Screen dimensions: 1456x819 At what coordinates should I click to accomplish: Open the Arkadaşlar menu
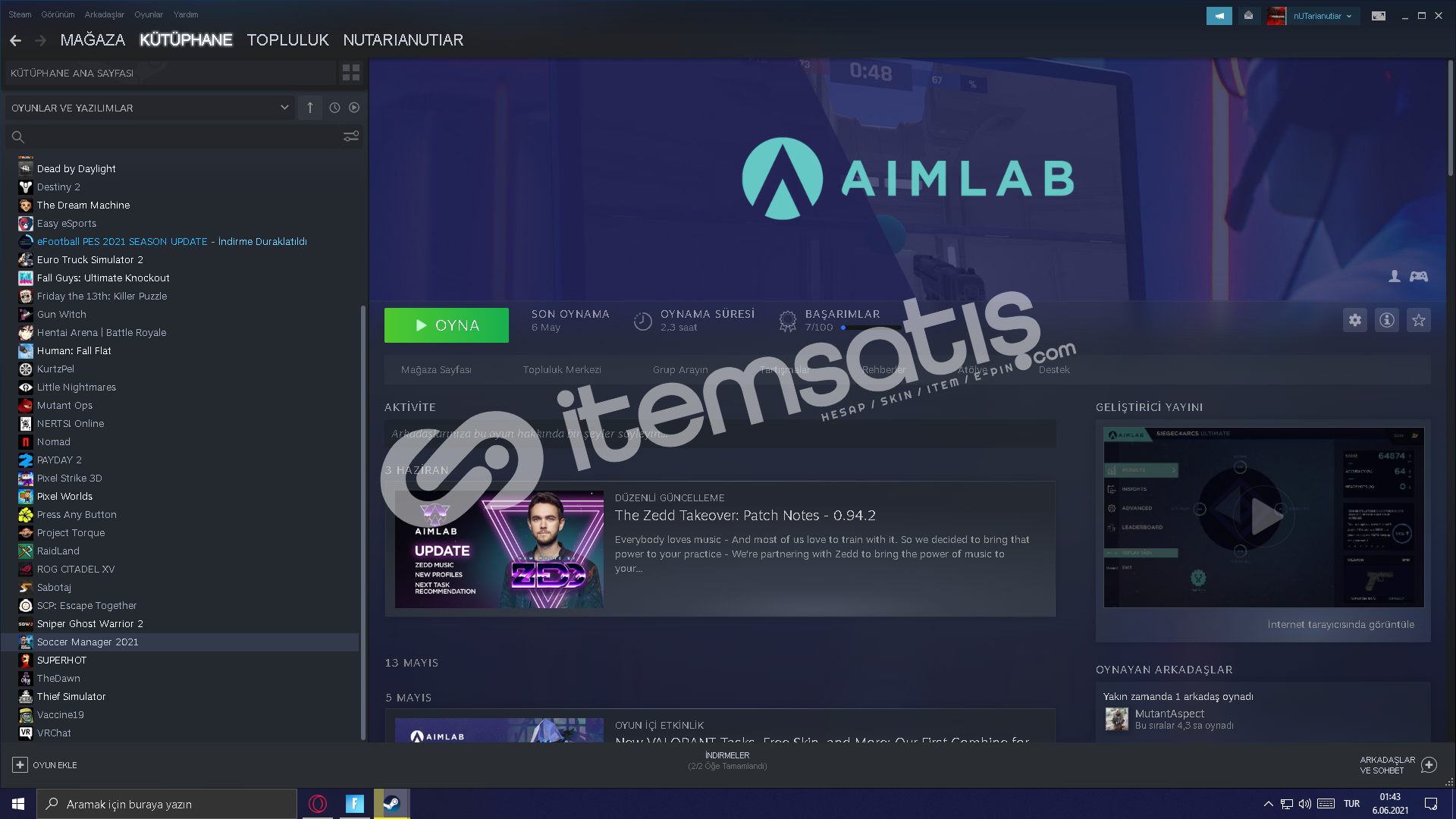pos(104,14)
